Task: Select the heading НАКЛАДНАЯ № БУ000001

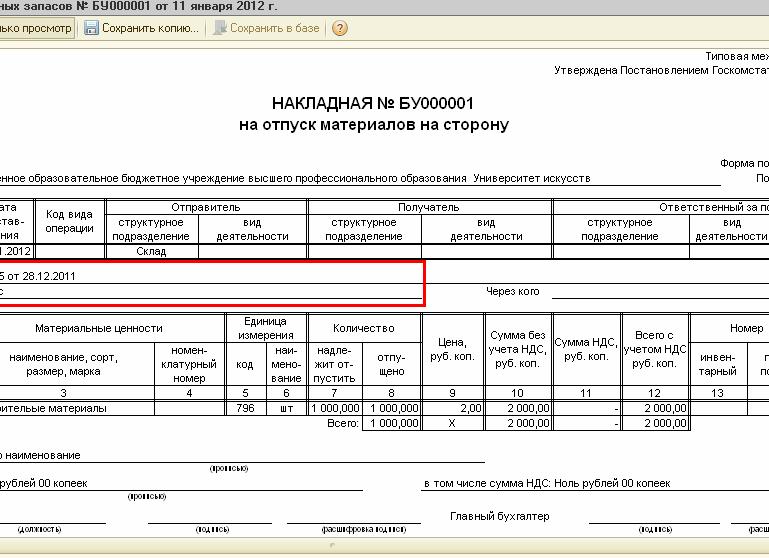Action: pos(373,103)
